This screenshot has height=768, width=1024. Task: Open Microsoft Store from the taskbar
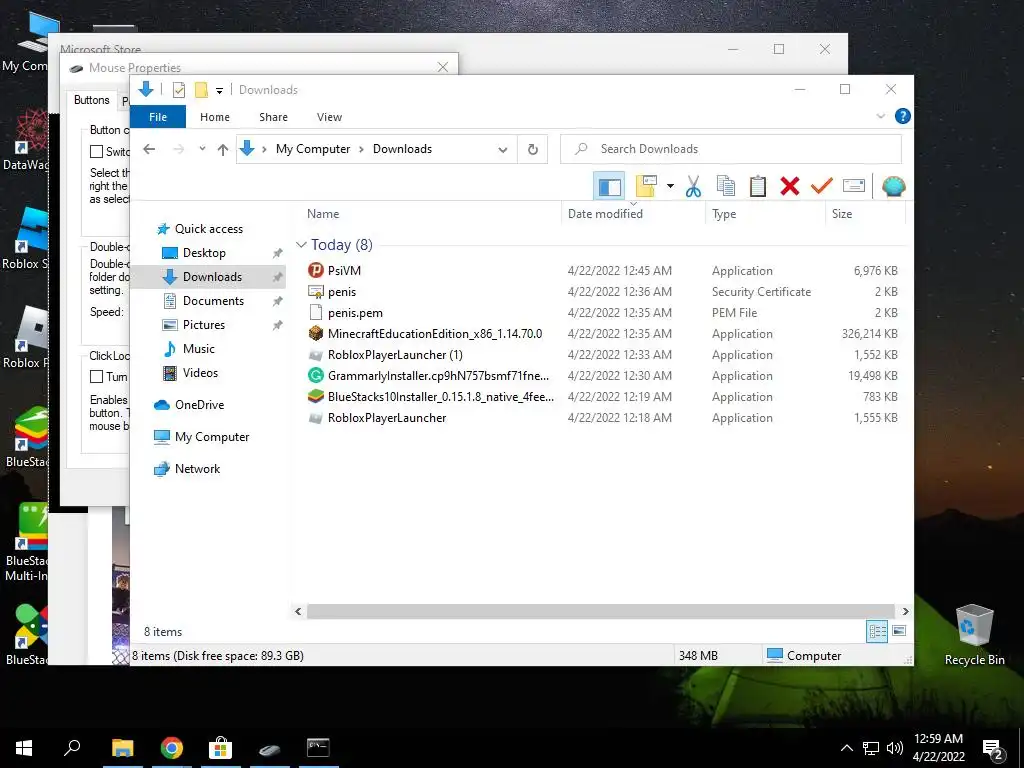[220, 748]
